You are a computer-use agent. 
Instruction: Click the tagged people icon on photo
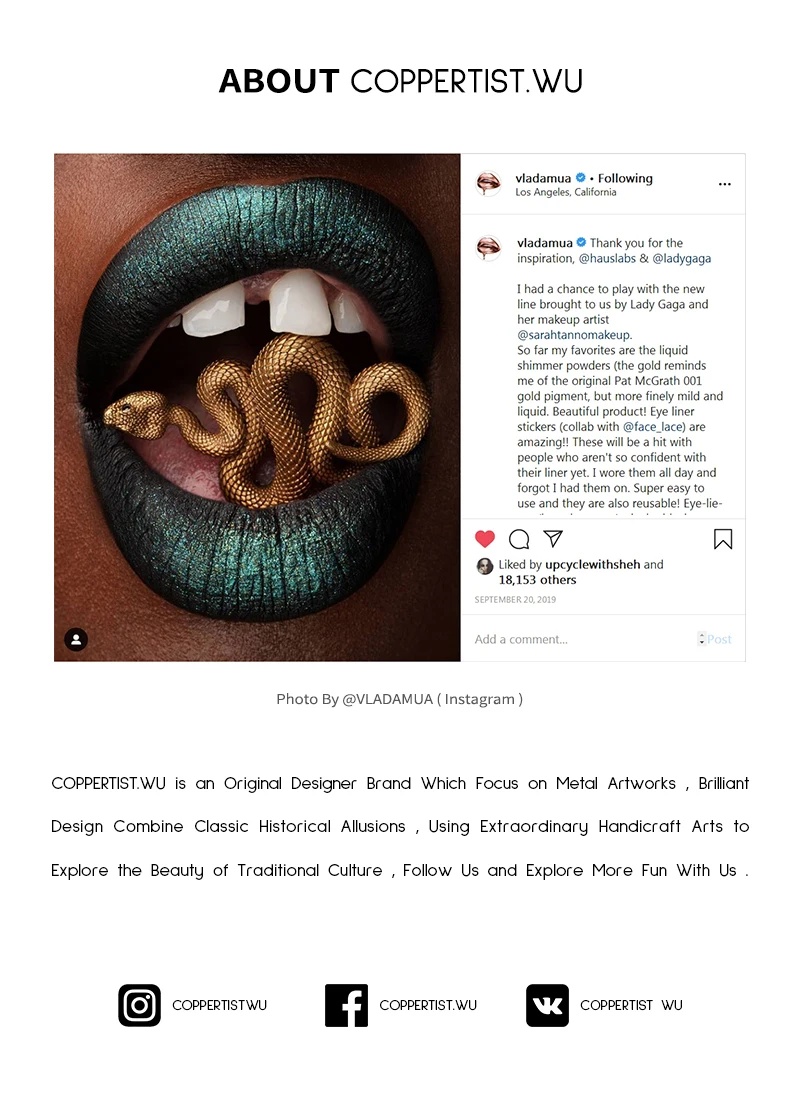coord(76,640)
